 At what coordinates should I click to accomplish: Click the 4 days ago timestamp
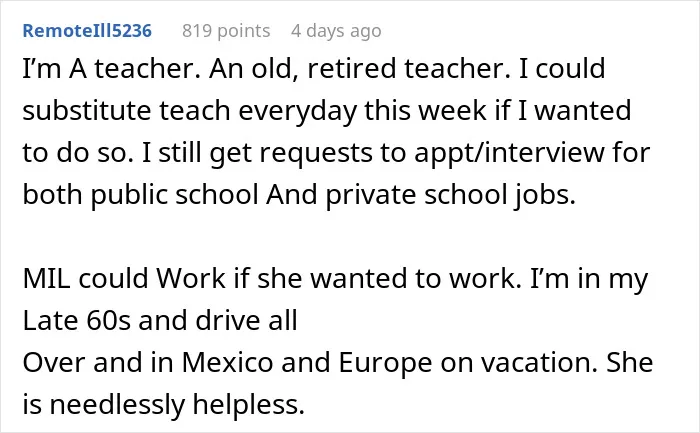(x=336, y=31)
